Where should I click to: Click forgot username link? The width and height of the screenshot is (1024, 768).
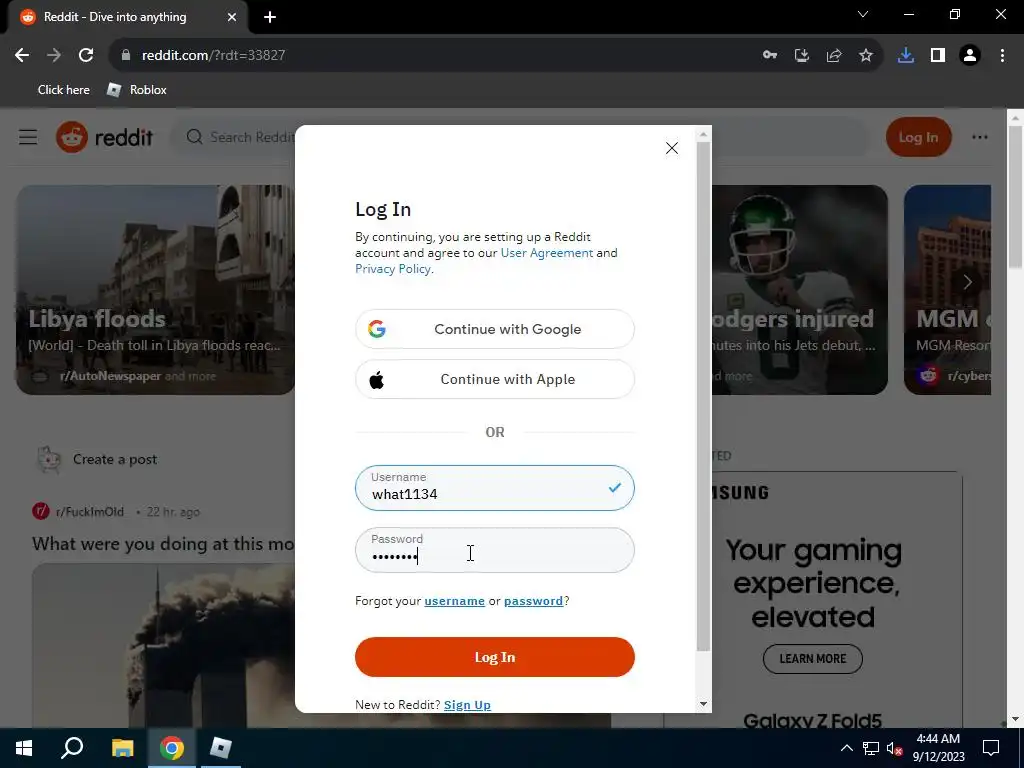[455, 601]
